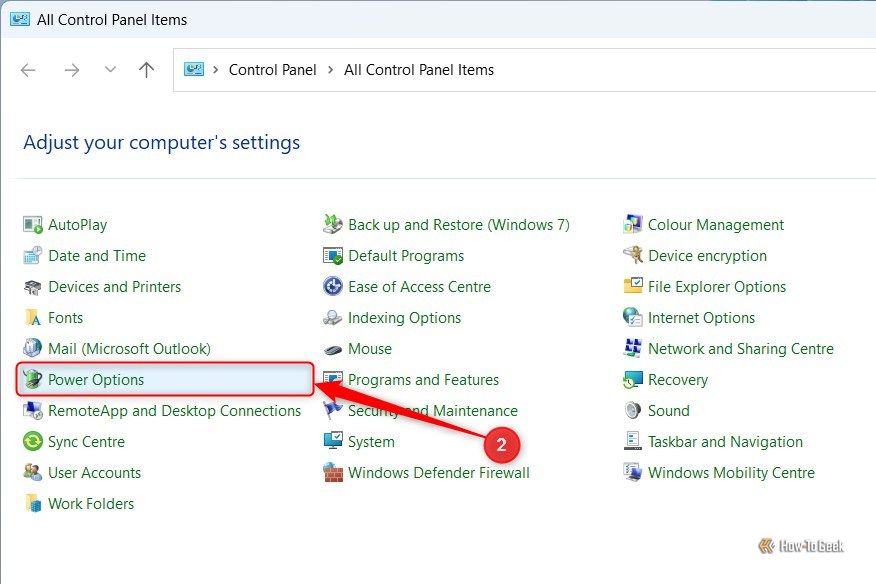Go back using the Back arrow
876x584 pixels.
point(28,70)
